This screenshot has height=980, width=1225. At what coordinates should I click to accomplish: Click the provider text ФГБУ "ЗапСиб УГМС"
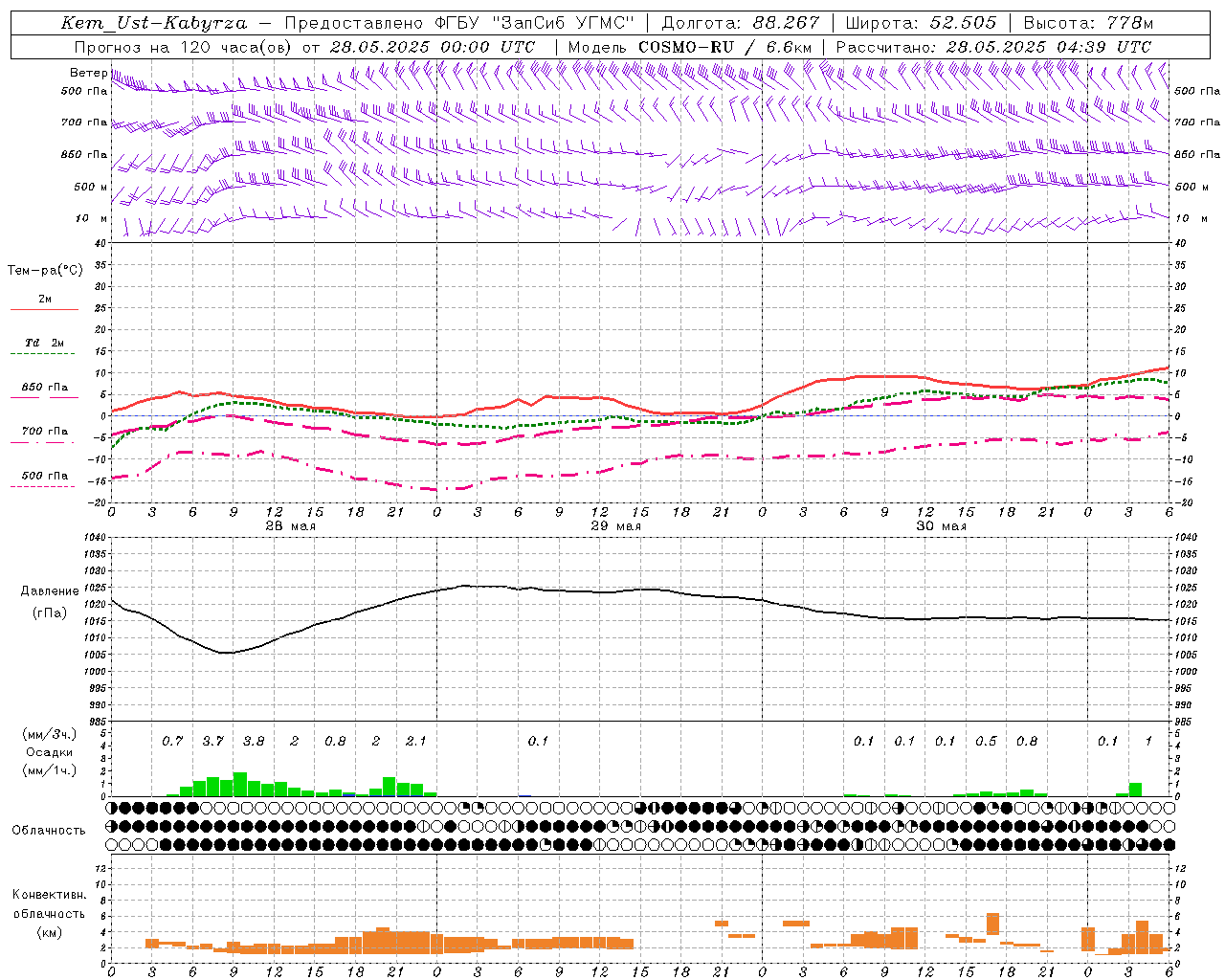(x=533, y=23)
